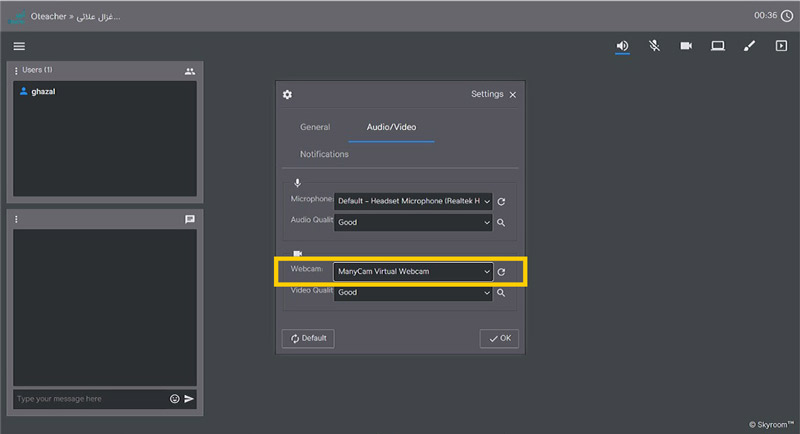The width and height of the screenshot is (800, 434).
Task: Turn on the webcam camera icon
Action: click(x=686, y=46)
